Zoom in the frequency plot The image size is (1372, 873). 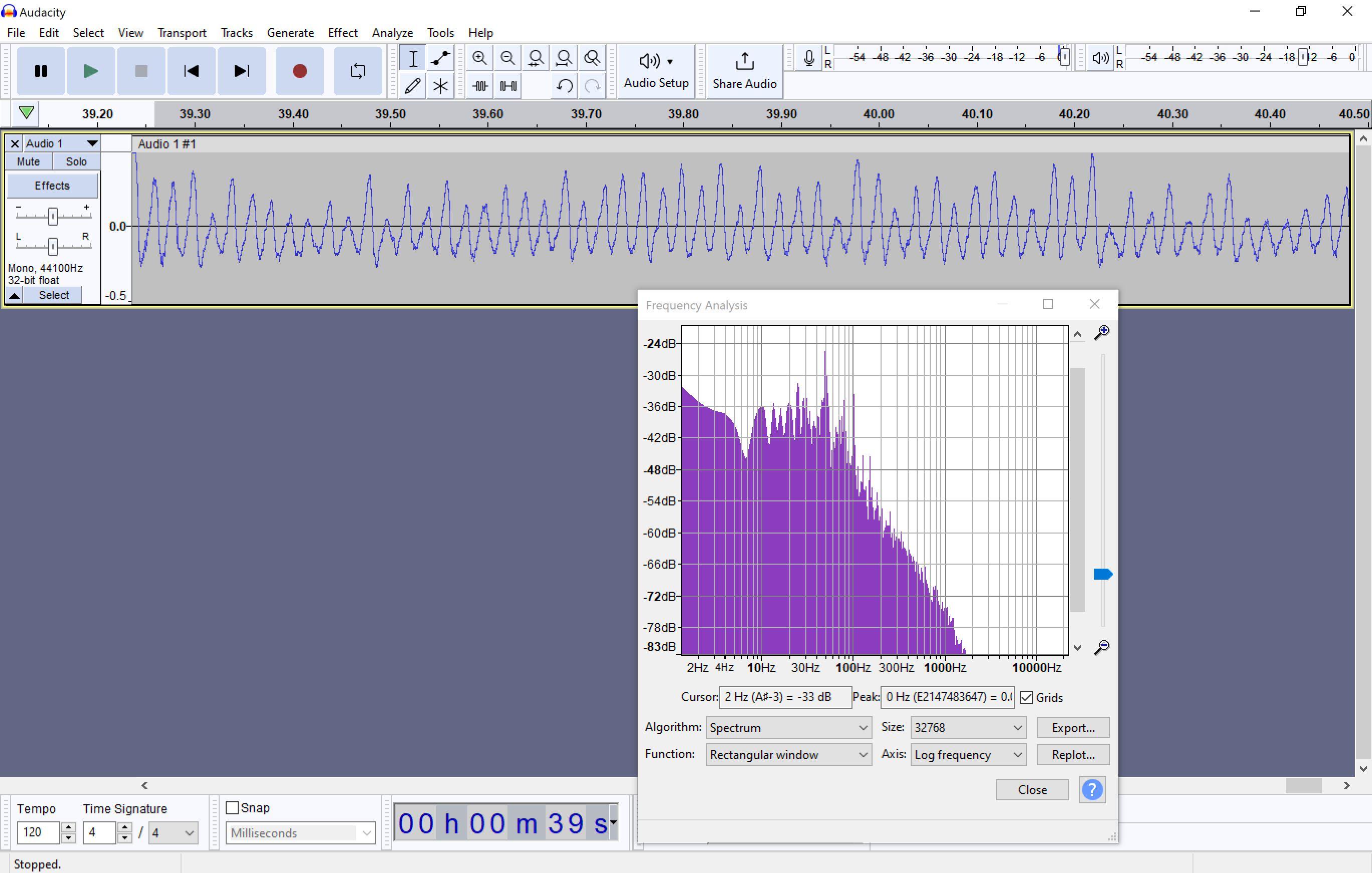pos(1102,333)
